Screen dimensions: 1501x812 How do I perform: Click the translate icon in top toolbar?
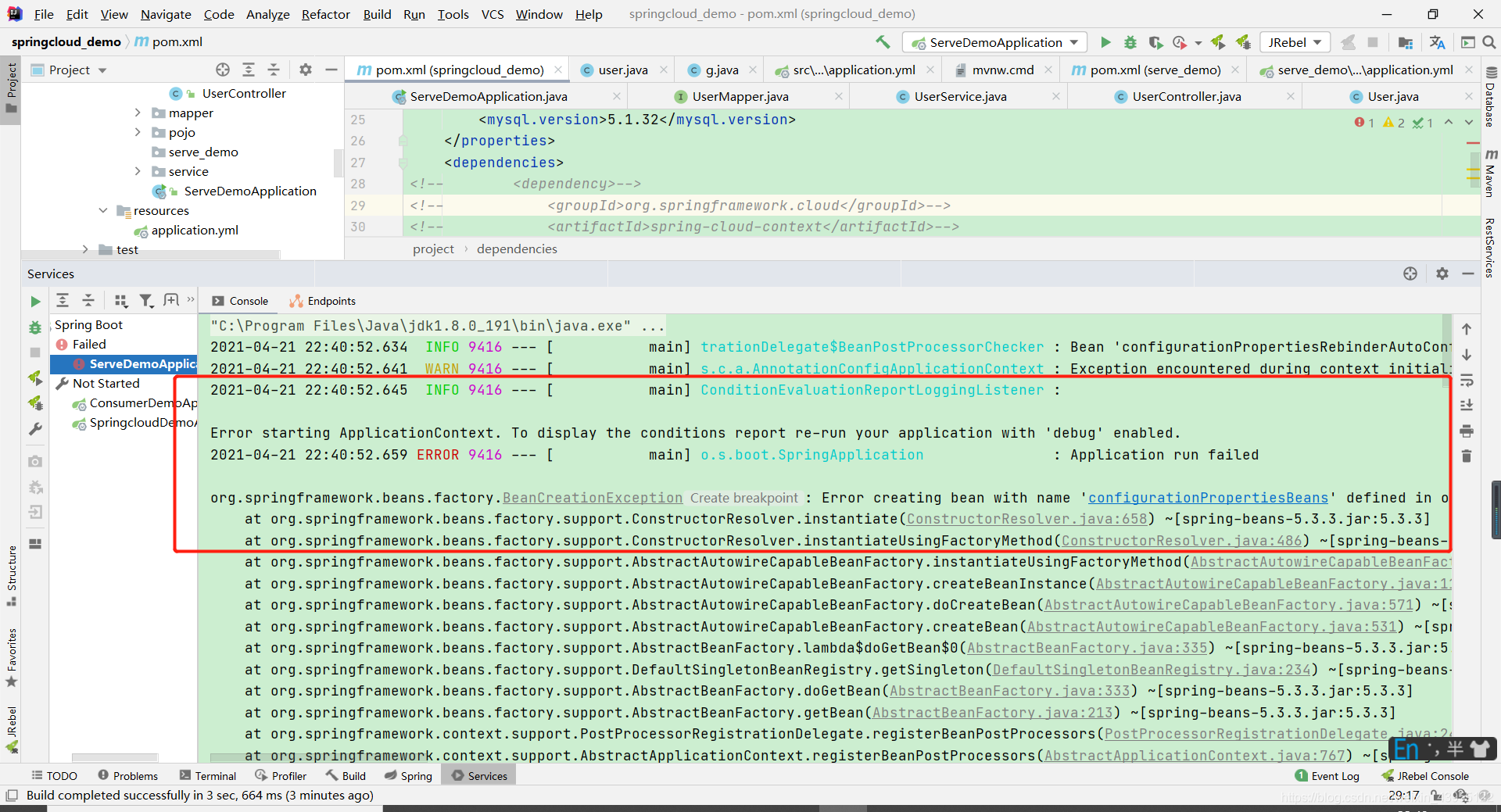[1437, 42]
